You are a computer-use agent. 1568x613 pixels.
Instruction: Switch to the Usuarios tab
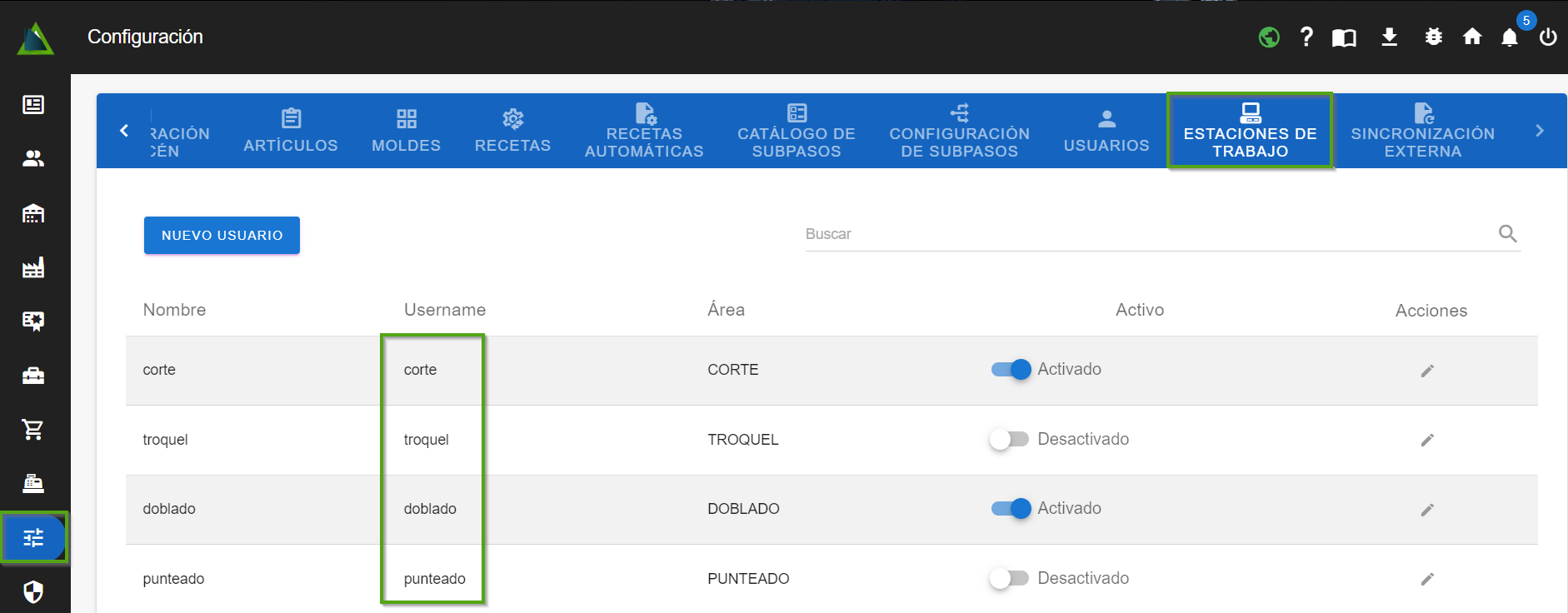point(1106,132)
